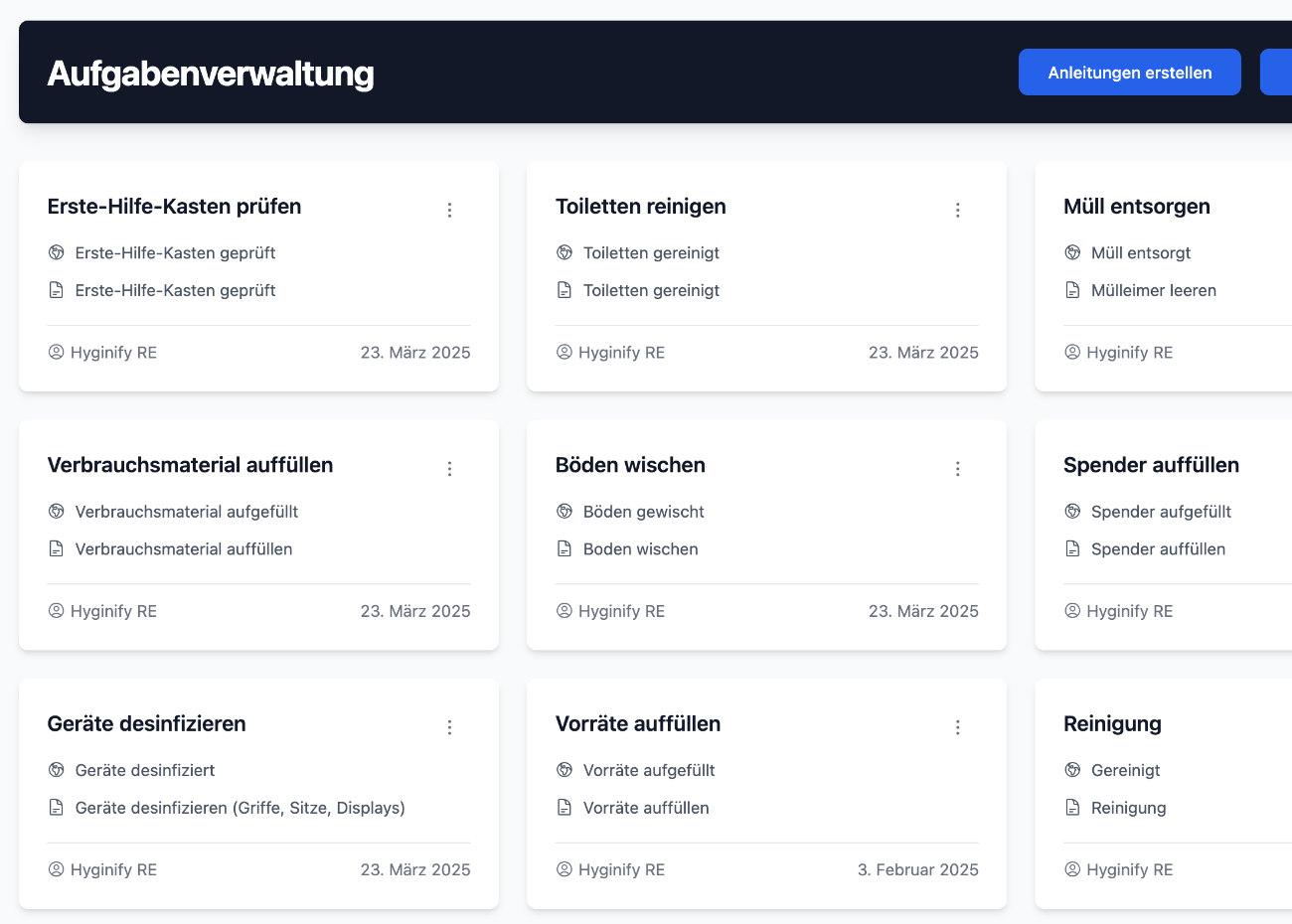Click document icon beside Geräte desinfizieren (Griffe, Sitze, Displays)
Image resolution: width=1292 pixels, height=924 pixels.
pyautogui.click(x=57, y=808)
